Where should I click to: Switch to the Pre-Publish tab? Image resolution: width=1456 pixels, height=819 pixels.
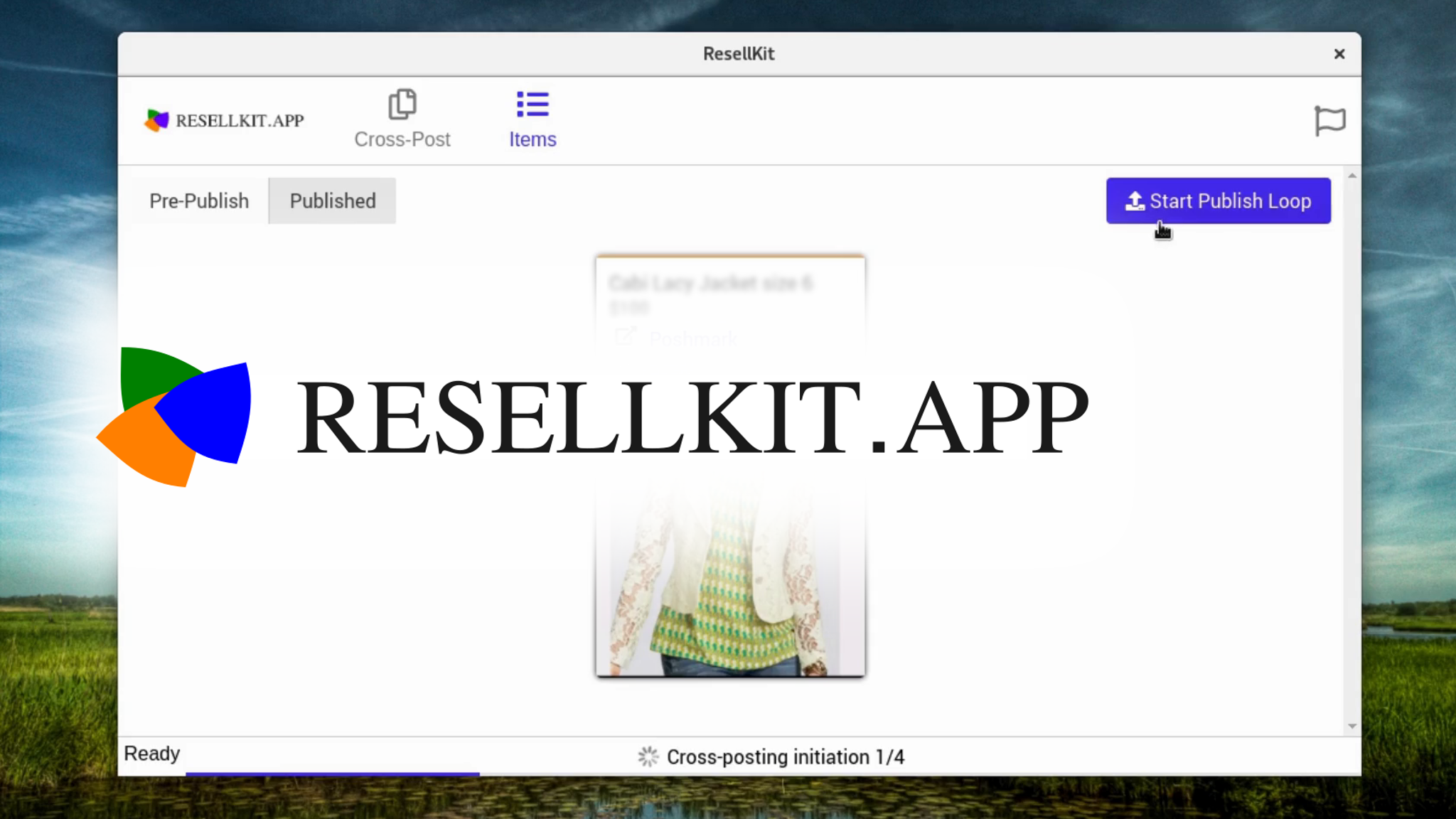tap(199, 200)
